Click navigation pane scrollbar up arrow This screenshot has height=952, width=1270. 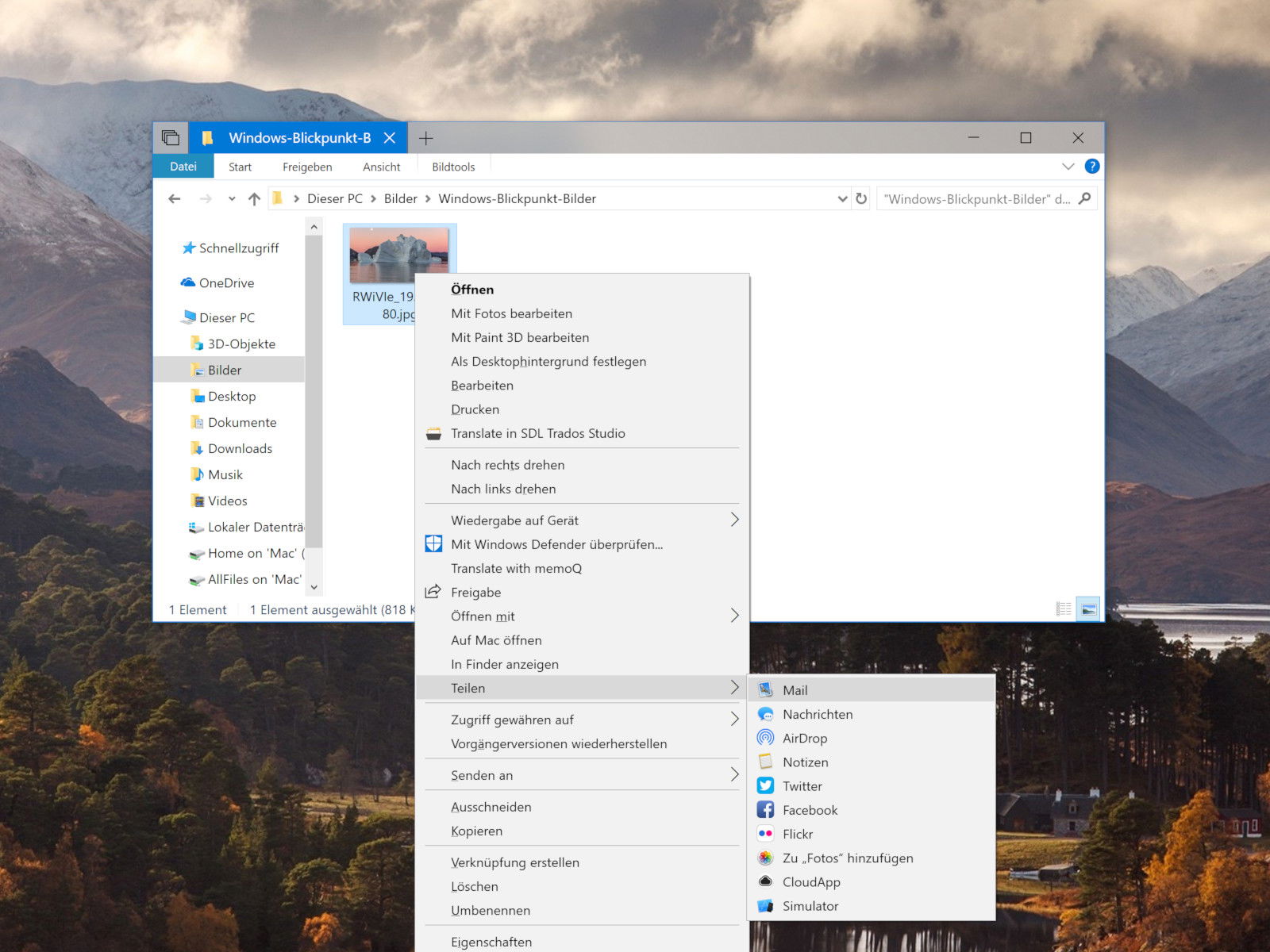[314, 227]
